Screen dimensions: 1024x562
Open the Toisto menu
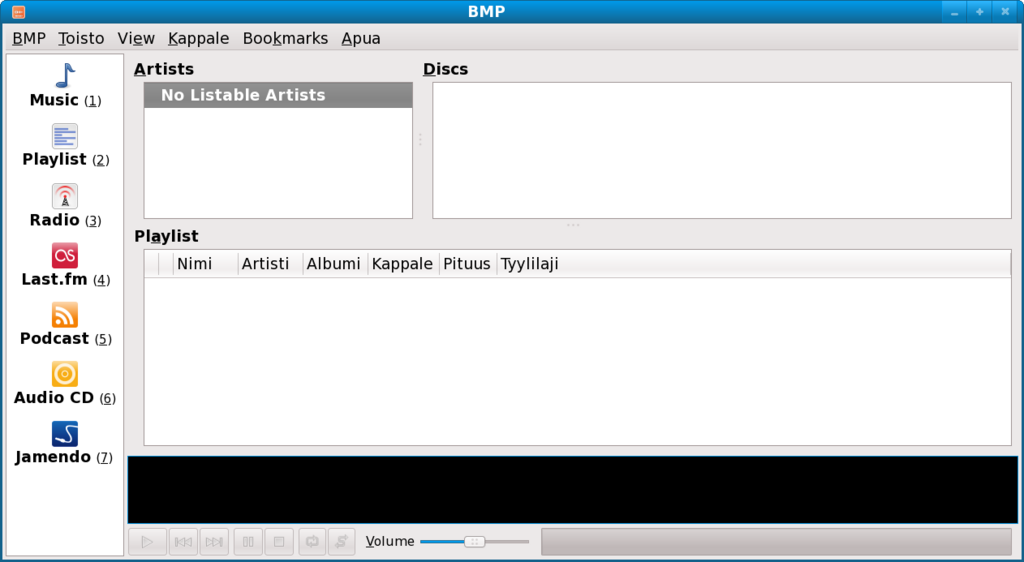tap(81, 38)
